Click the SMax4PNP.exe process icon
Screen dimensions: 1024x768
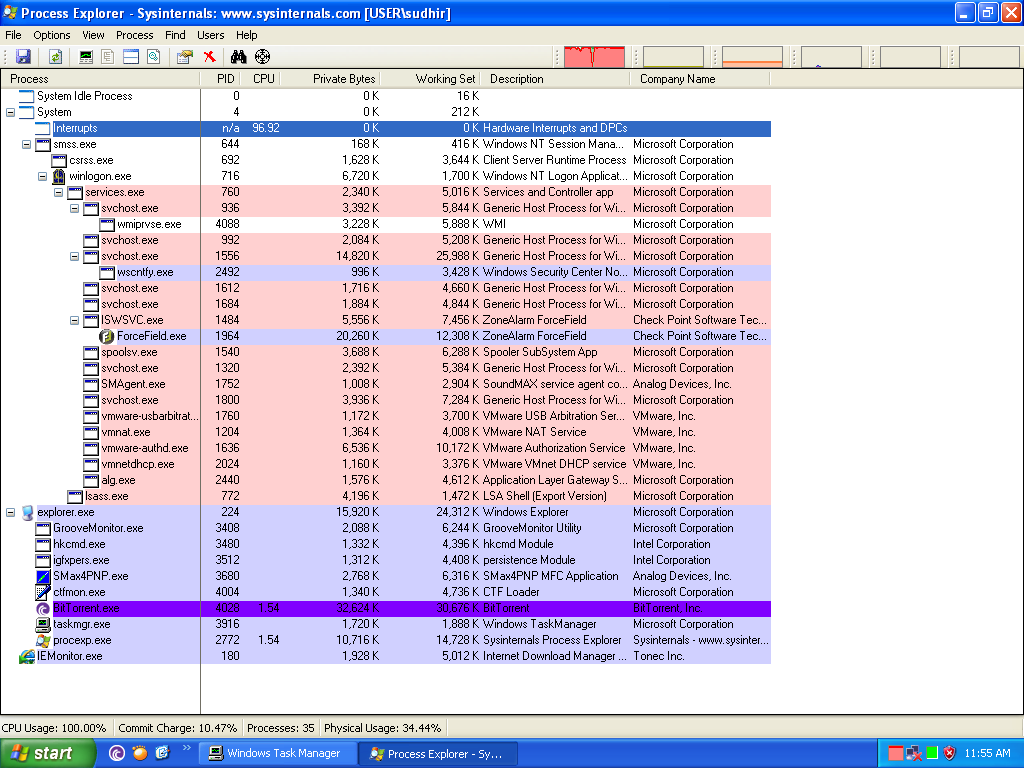coord(43,577)
